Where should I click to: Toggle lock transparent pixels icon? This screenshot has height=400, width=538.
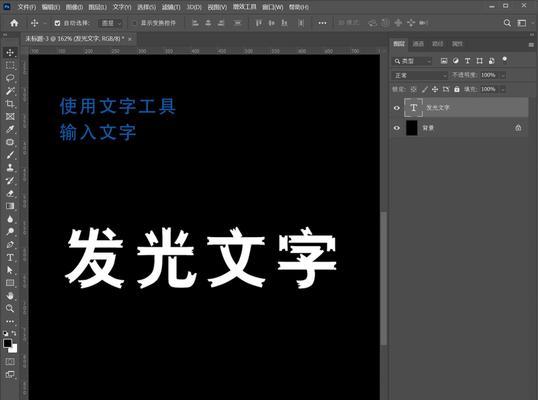413,89
